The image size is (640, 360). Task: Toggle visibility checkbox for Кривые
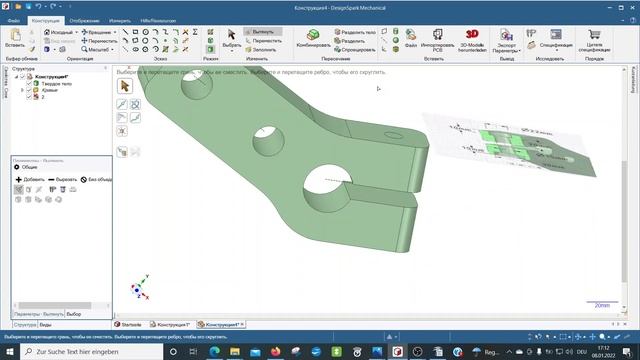pos(29,90)
